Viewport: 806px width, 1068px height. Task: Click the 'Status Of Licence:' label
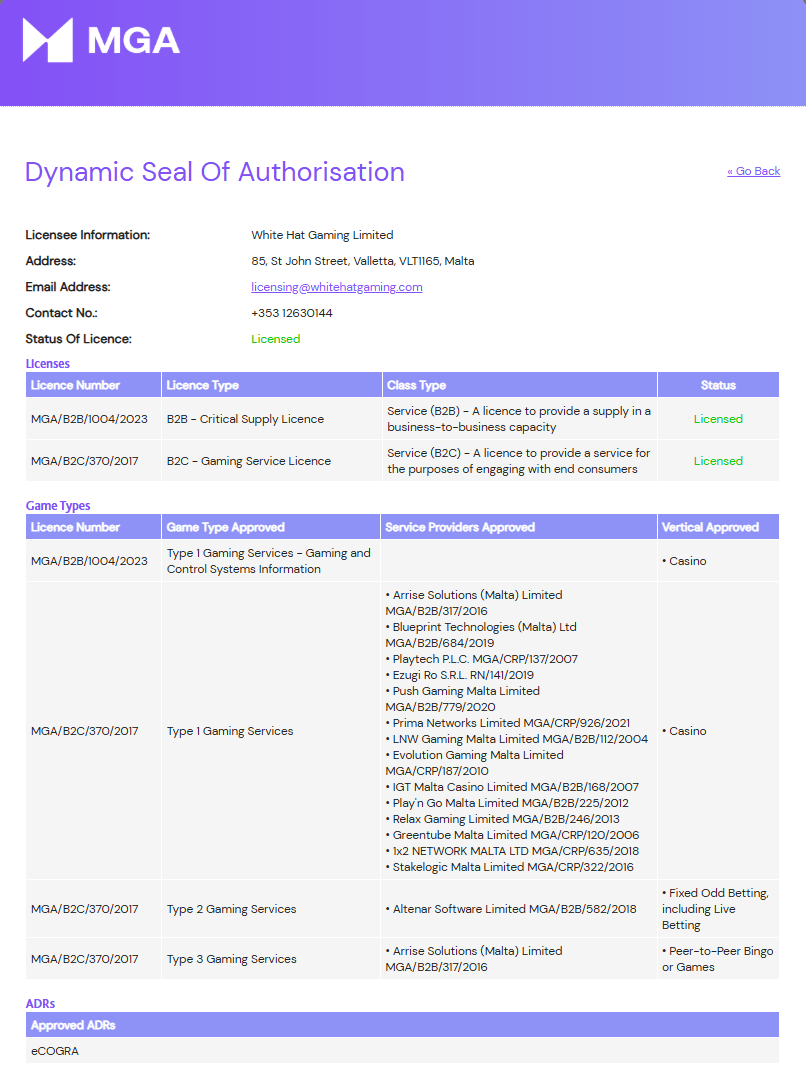tap(78, 339)
